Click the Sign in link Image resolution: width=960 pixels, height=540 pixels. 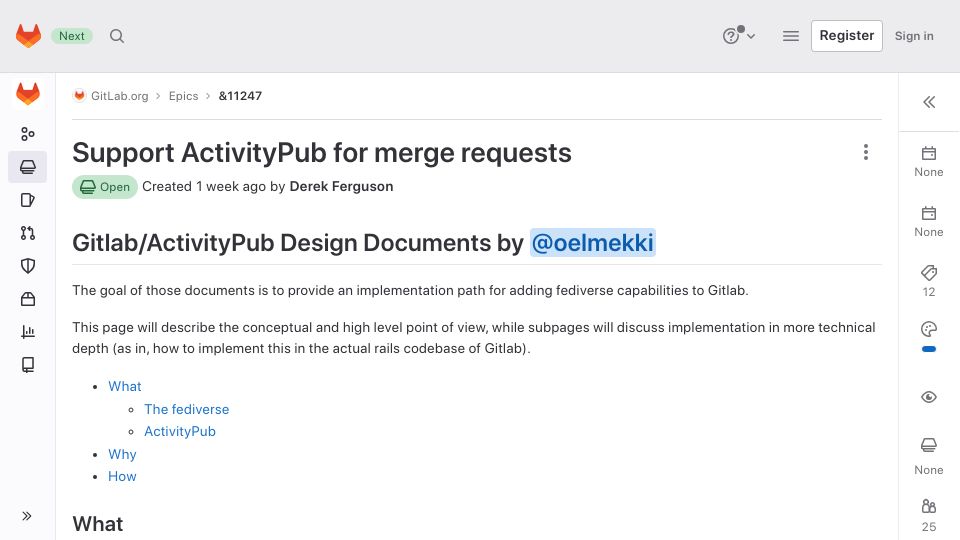click(x=914, y=36)
